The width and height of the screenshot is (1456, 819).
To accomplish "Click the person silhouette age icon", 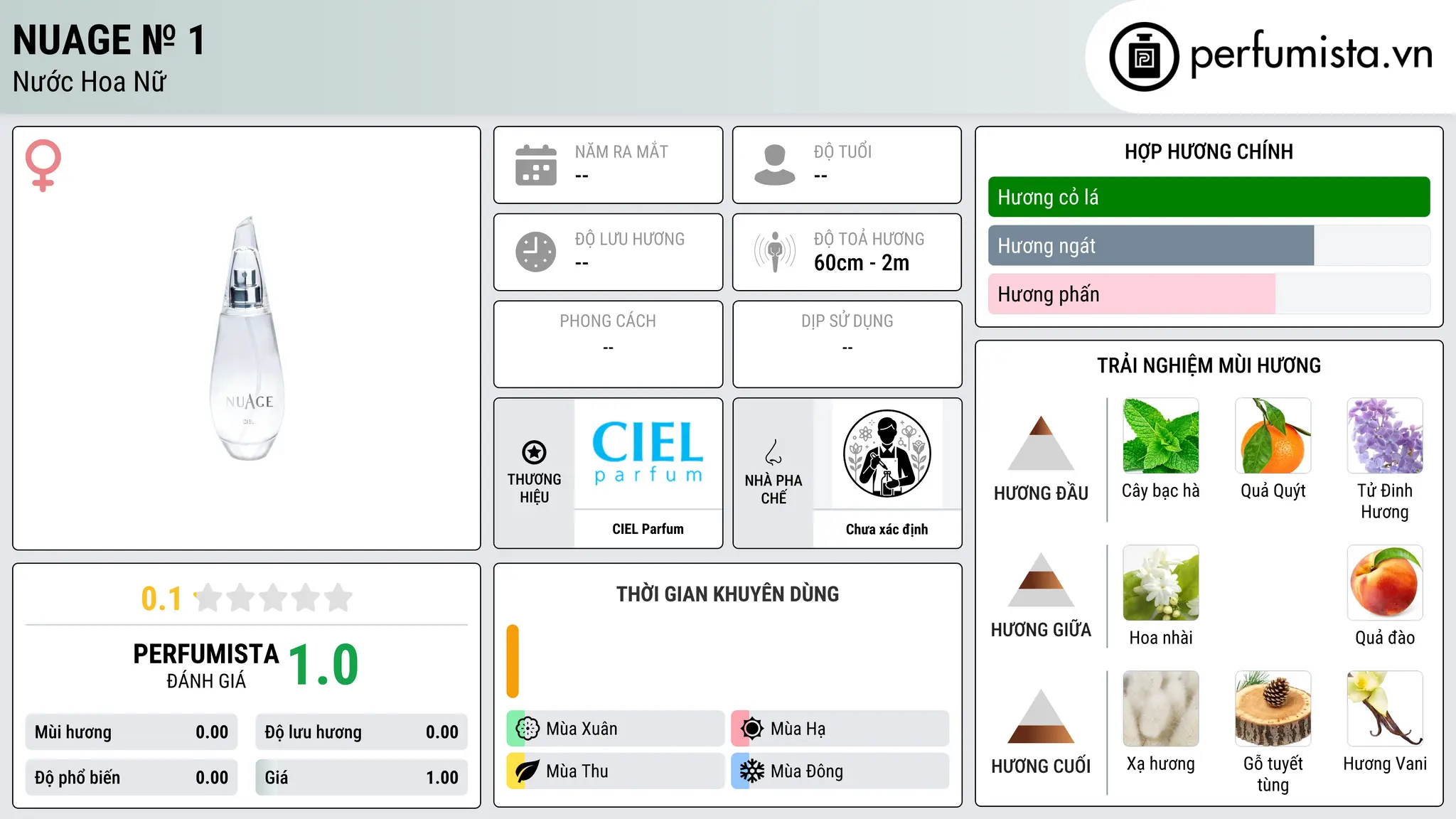I will [775, 165].
